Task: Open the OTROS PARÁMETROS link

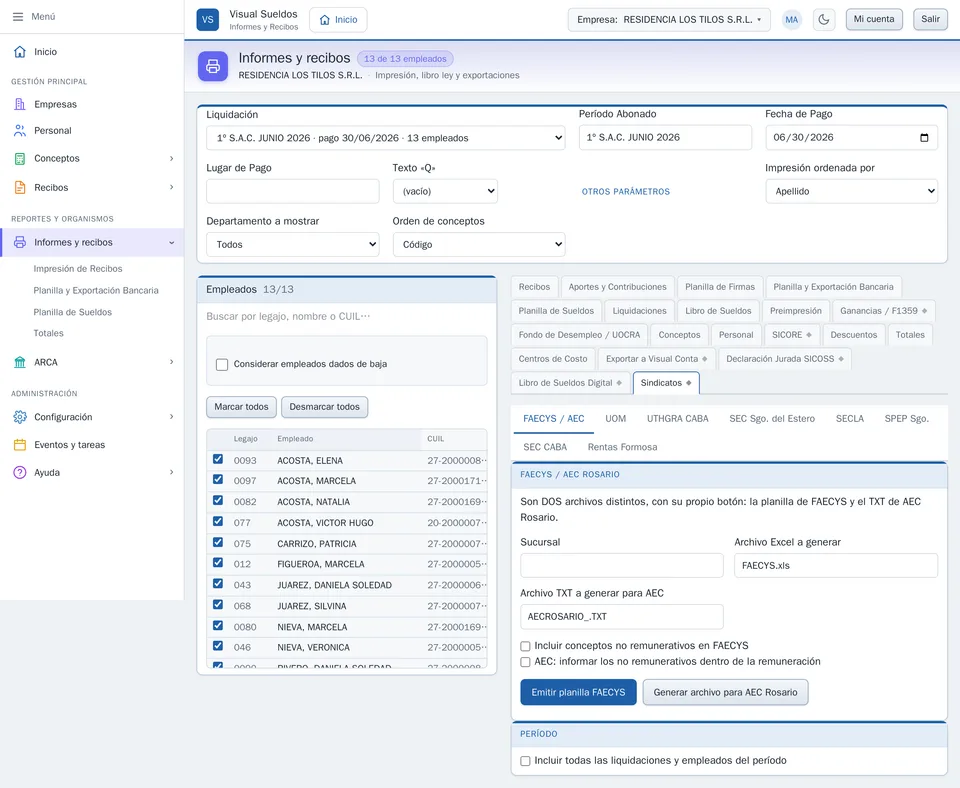Action: 626,192
